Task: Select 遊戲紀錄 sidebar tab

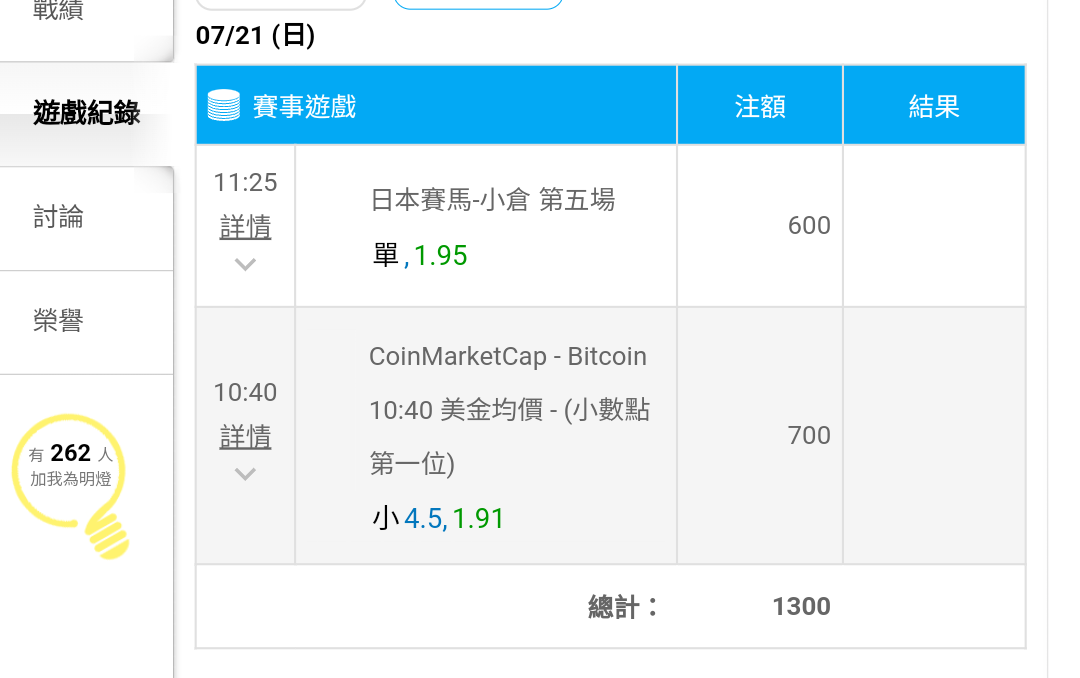Action: tap(86, 113)
